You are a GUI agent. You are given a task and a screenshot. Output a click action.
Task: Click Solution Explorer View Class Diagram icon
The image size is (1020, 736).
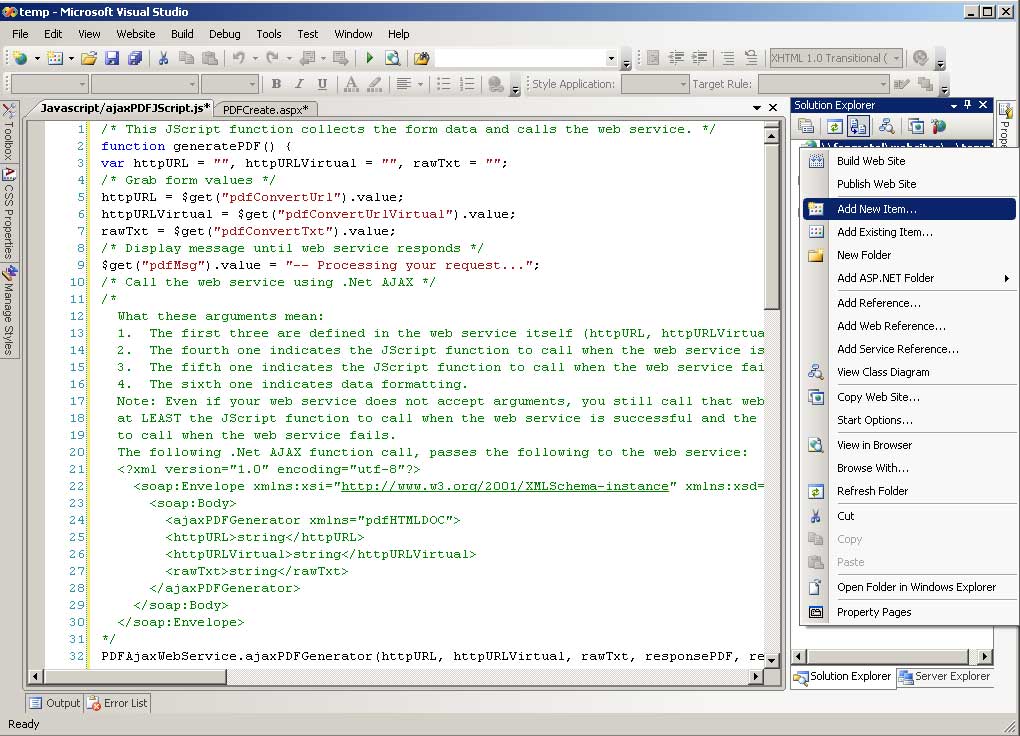pos(886,126)
